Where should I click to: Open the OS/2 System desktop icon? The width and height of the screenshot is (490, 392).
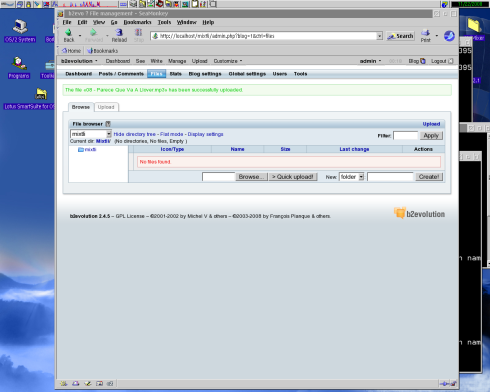pos(20,27)
